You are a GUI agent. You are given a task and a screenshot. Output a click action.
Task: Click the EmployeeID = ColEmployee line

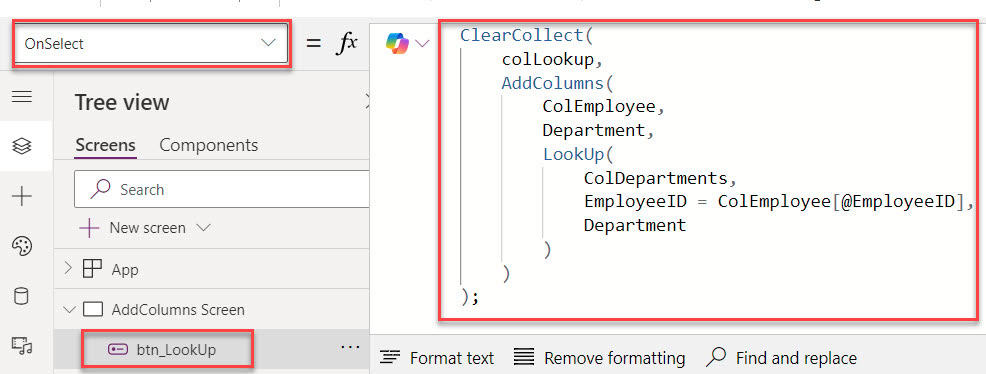(778, 202)
